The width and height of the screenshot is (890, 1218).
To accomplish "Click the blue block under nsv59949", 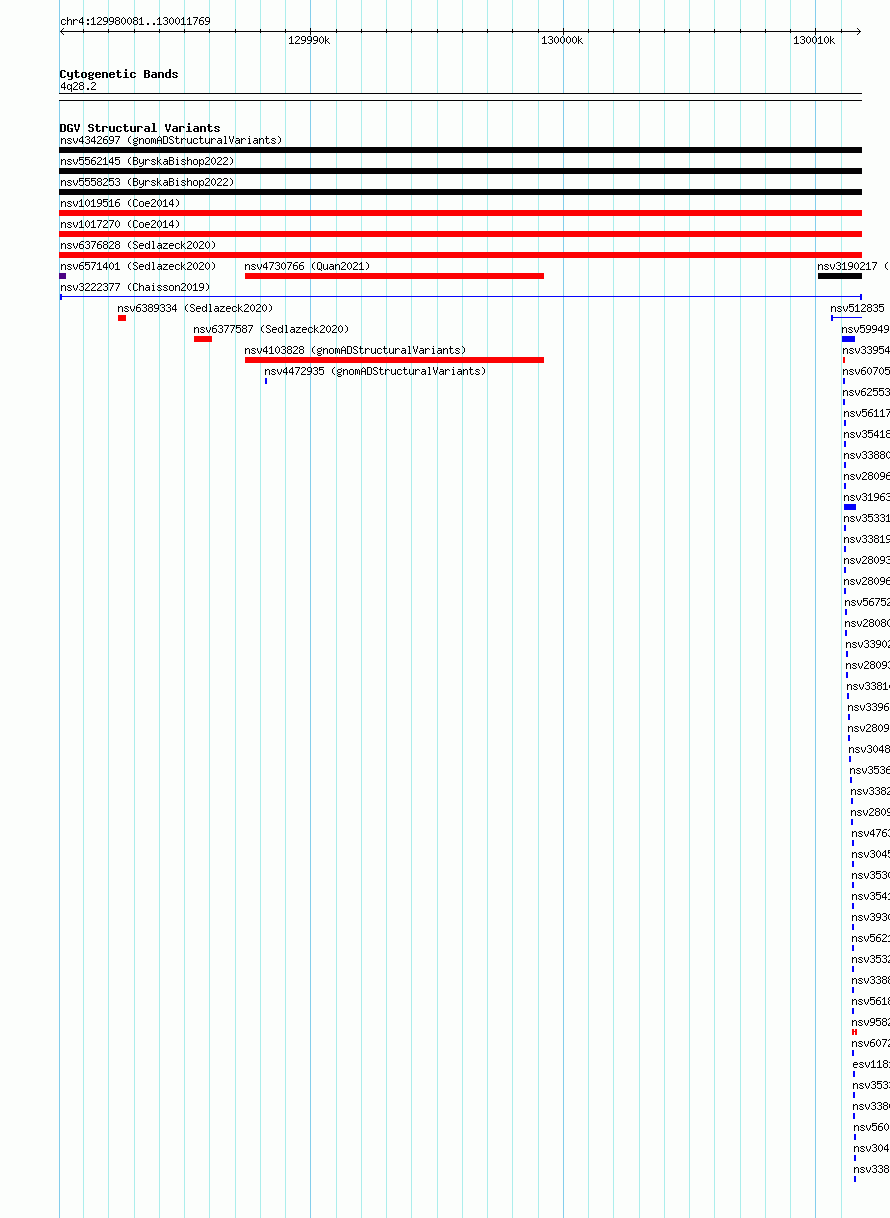I will [848, 339].
